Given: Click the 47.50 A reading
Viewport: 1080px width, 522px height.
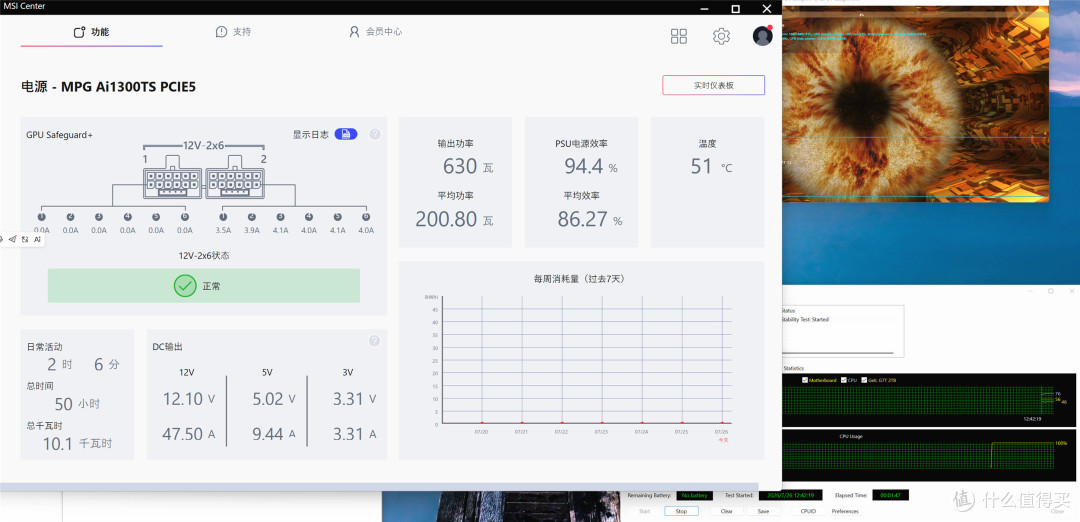Looking at the screenshot, I should click(x=189, y=434).
